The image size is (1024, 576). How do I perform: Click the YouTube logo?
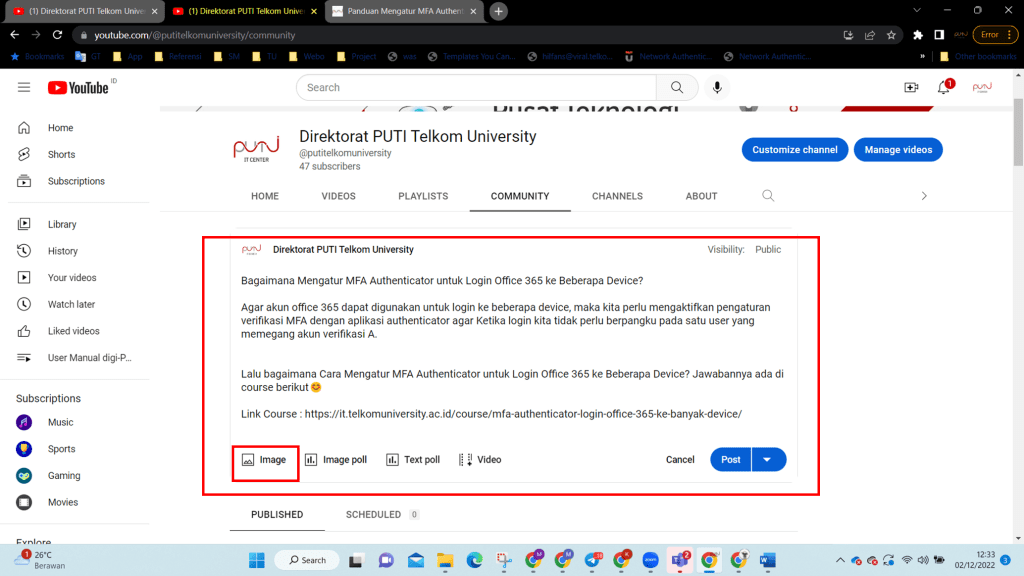tap(78, 88)
